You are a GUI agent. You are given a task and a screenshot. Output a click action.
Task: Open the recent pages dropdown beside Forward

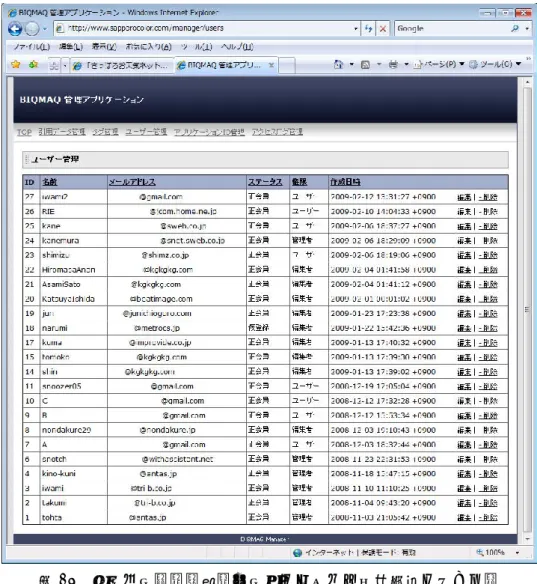point(45,29)
